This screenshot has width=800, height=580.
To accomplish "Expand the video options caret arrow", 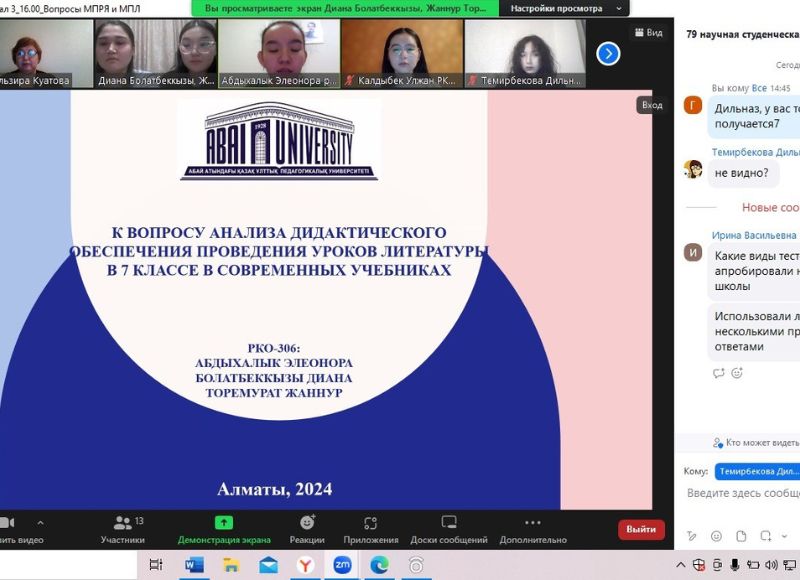I will click(x=40, y=522).
